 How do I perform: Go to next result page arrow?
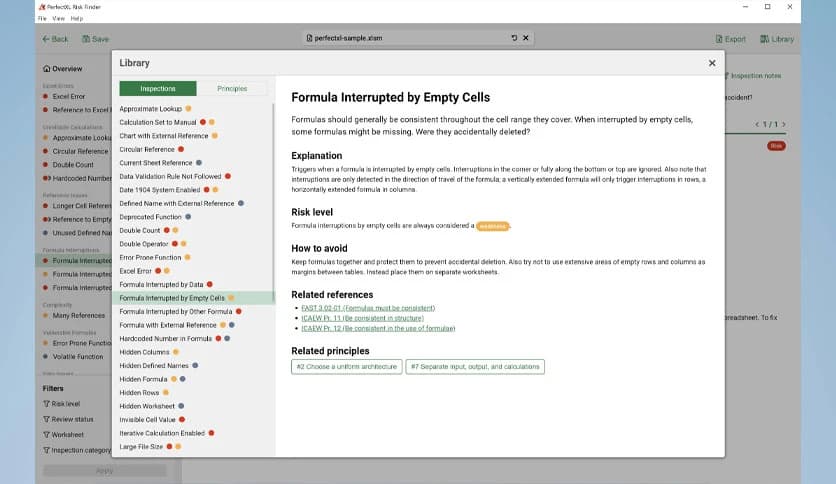784,124
